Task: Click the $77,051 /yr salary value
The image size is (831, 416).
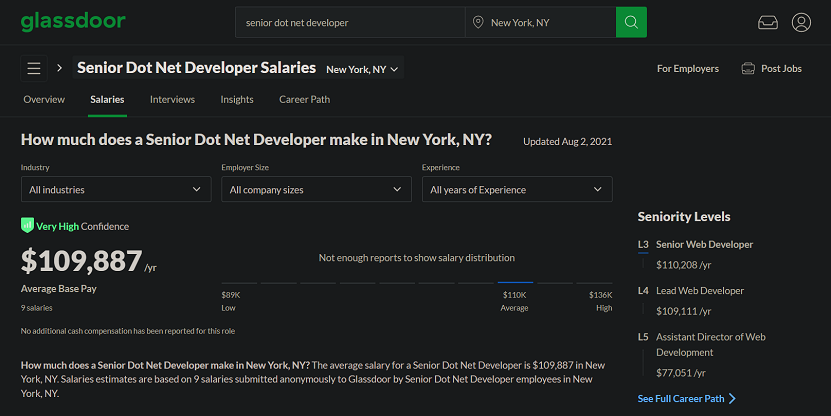Action: [681, 373]
